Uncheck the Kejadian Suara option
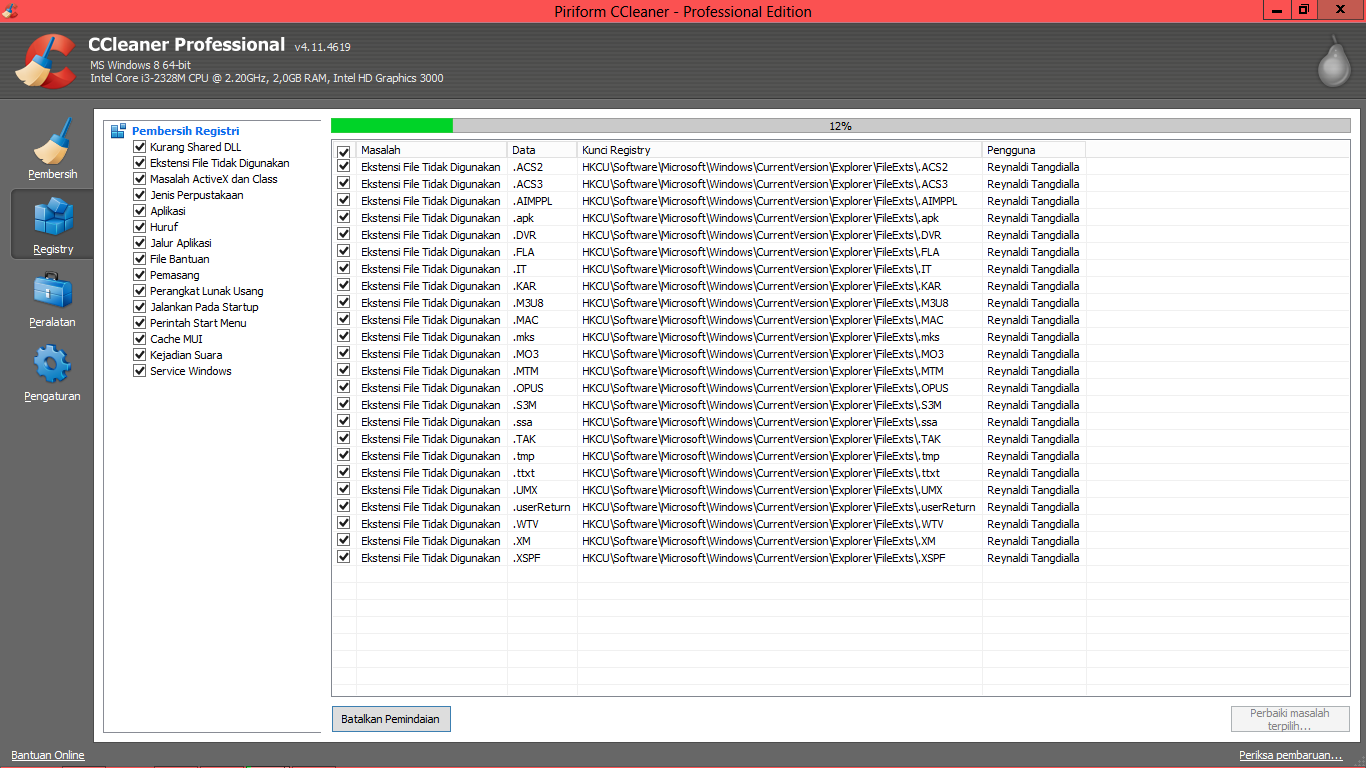Image resolution: width=1366 pixels, height=768 pixels. (140, 355)
